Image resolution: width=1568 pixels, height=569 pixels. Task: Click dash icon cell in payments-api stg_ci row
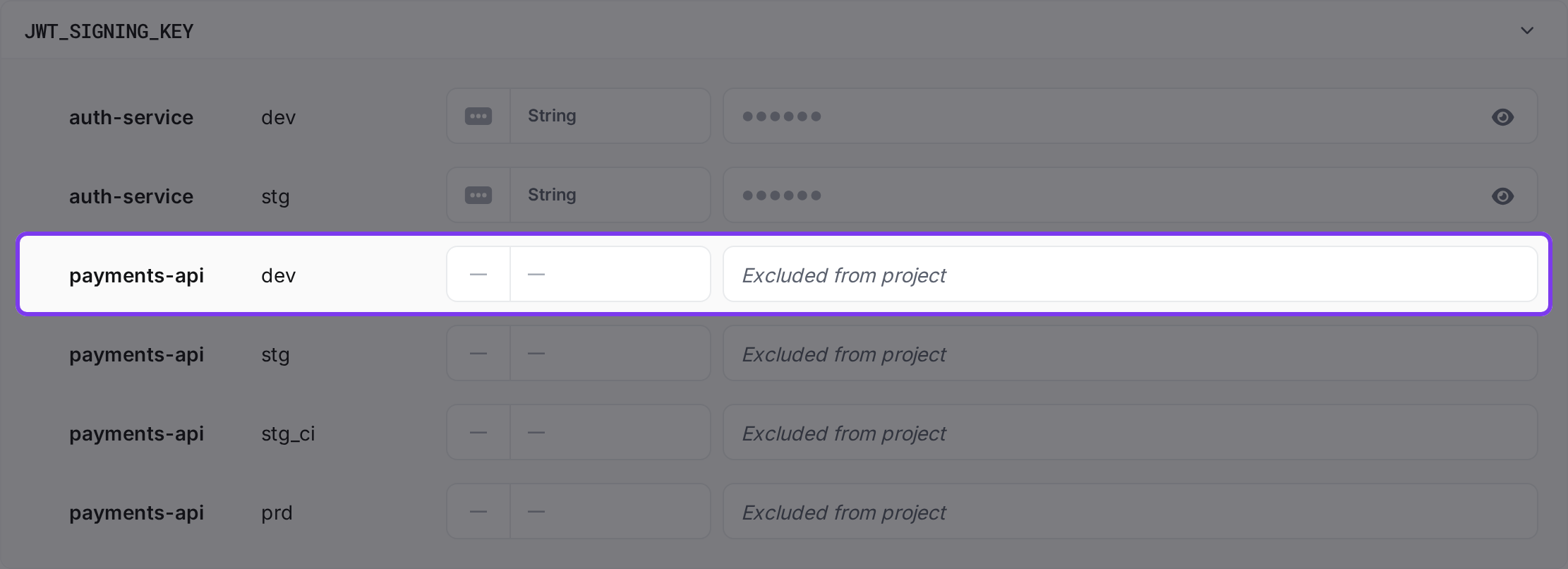pos(478,432)
